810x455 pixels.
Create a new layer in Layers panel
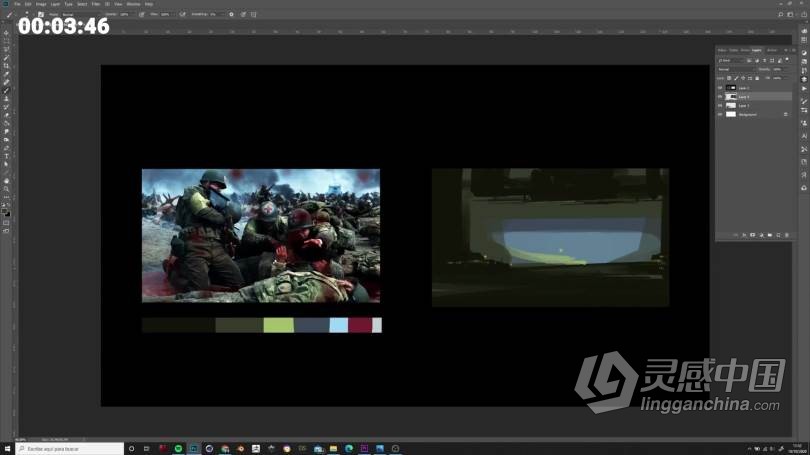[778, 235]
